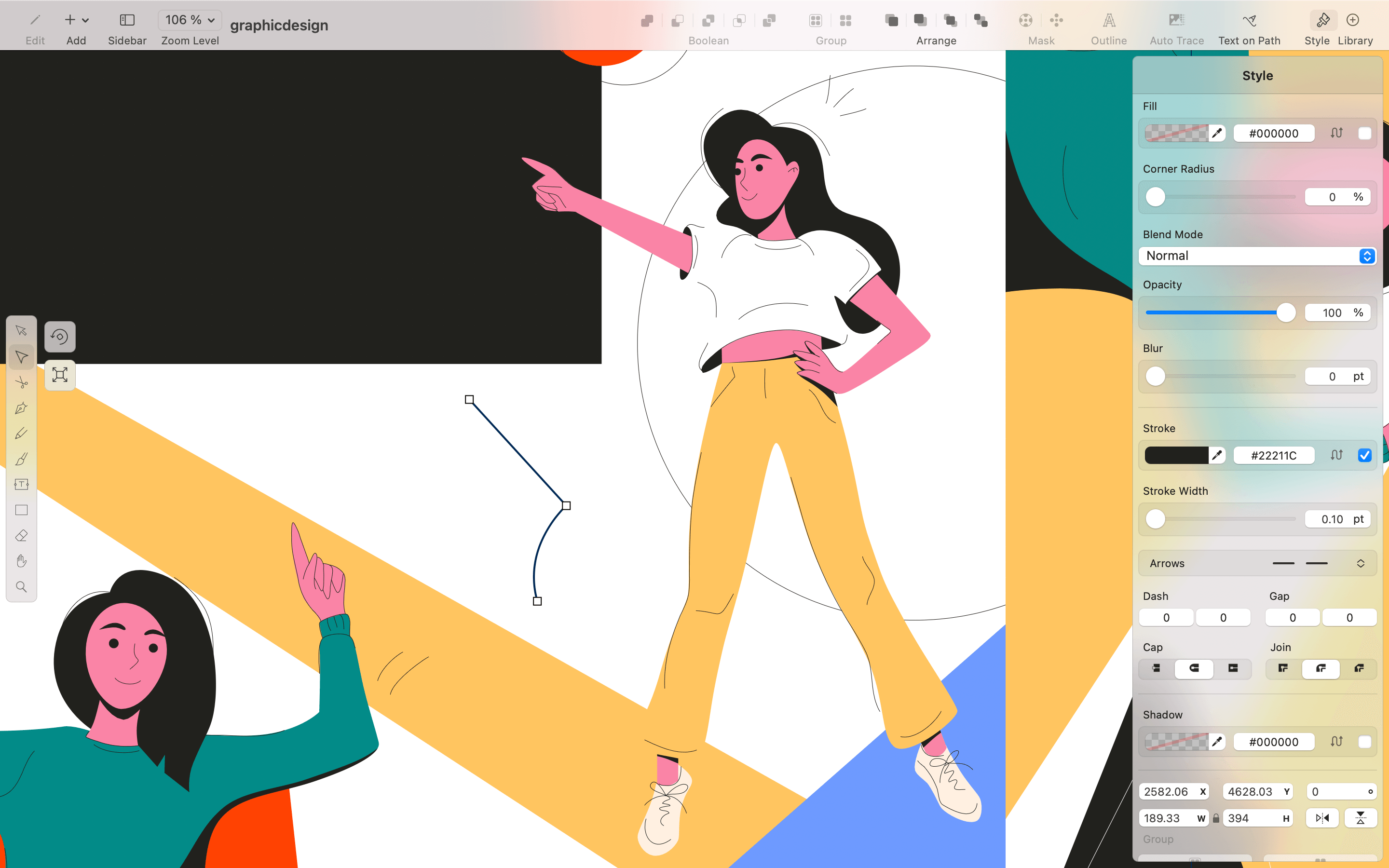Select the butt Cap style
Viewport: 1389px width, 868px height.
point(1156,668)
